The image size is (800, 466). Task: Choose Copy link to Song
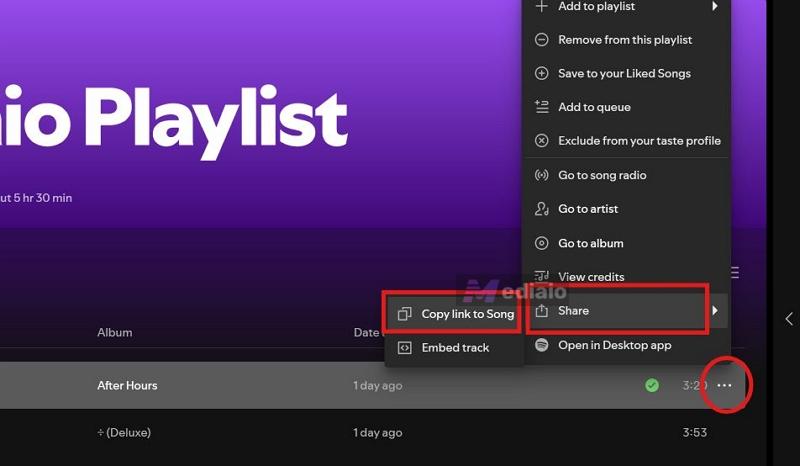point(454,314)
